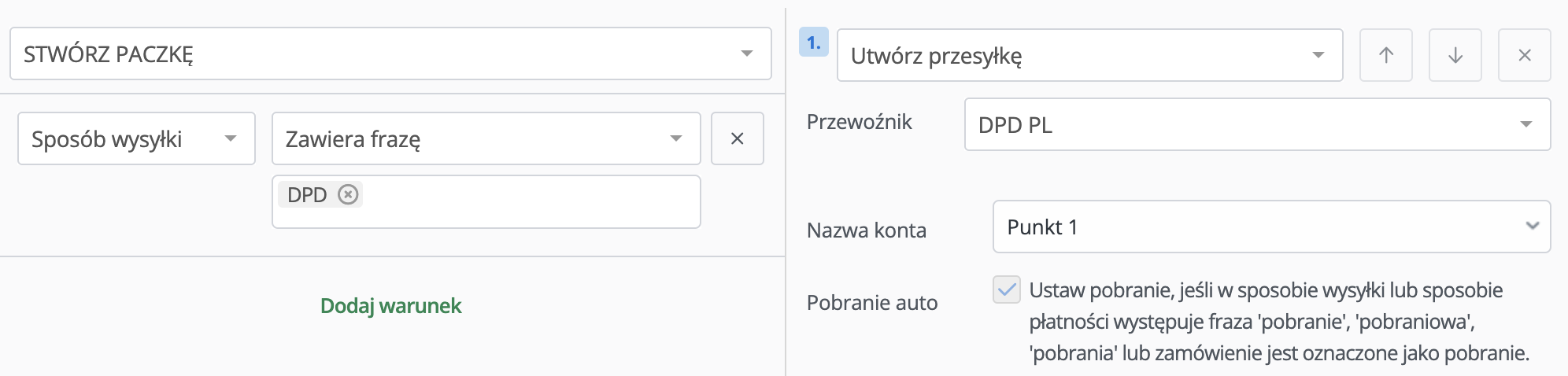Click the Ustaw pobranie description text

[1279, 322]
